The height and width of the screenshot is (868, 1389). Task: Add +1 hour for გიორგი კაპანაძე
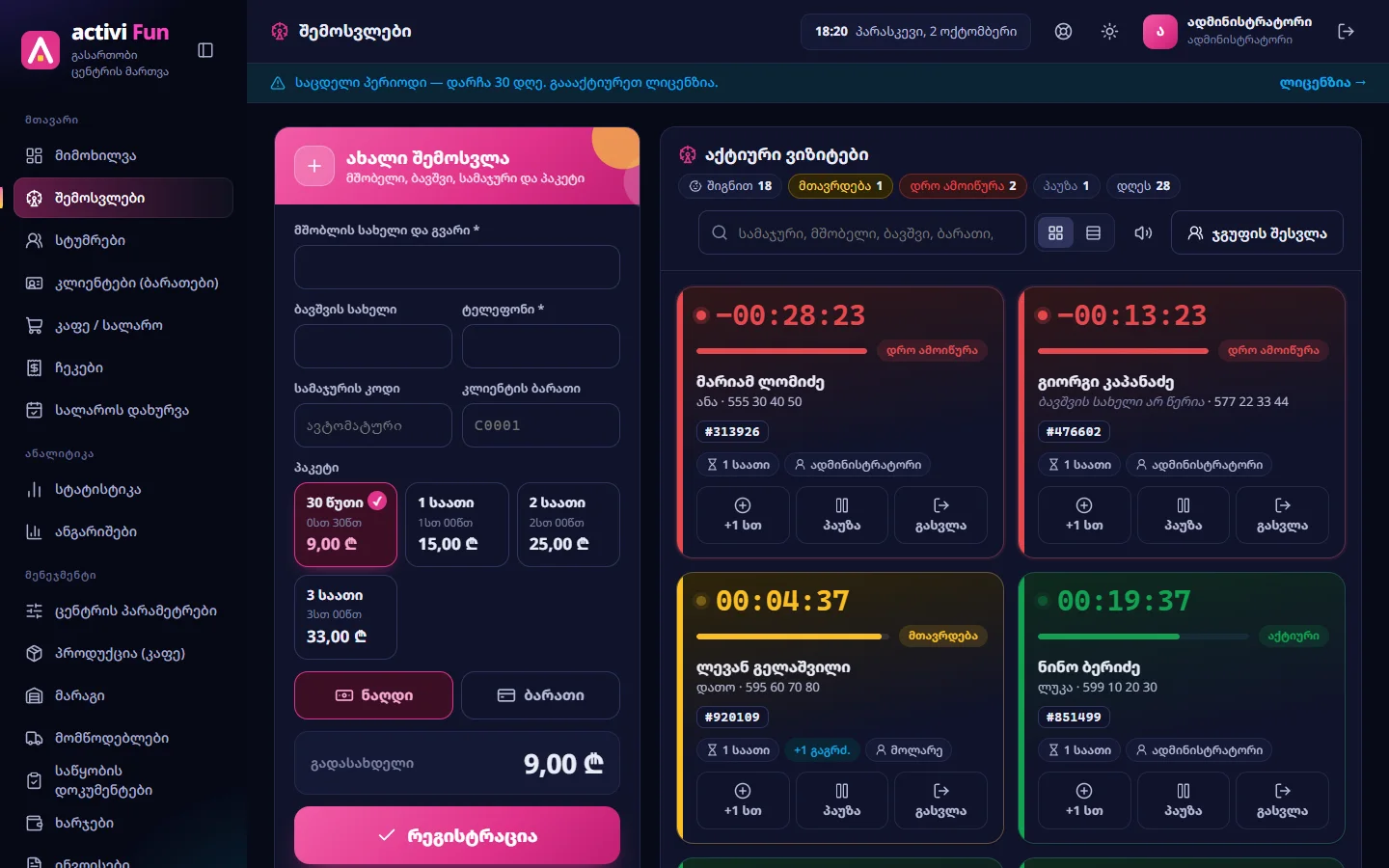(1084, 515)
